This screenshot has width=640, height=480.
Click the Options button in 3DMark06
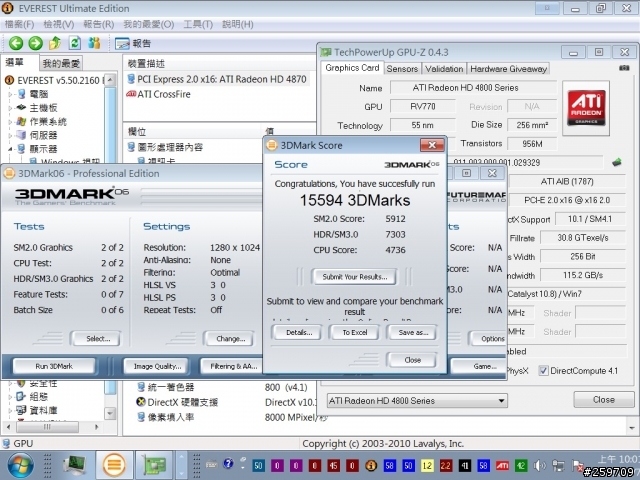point(488,338)
